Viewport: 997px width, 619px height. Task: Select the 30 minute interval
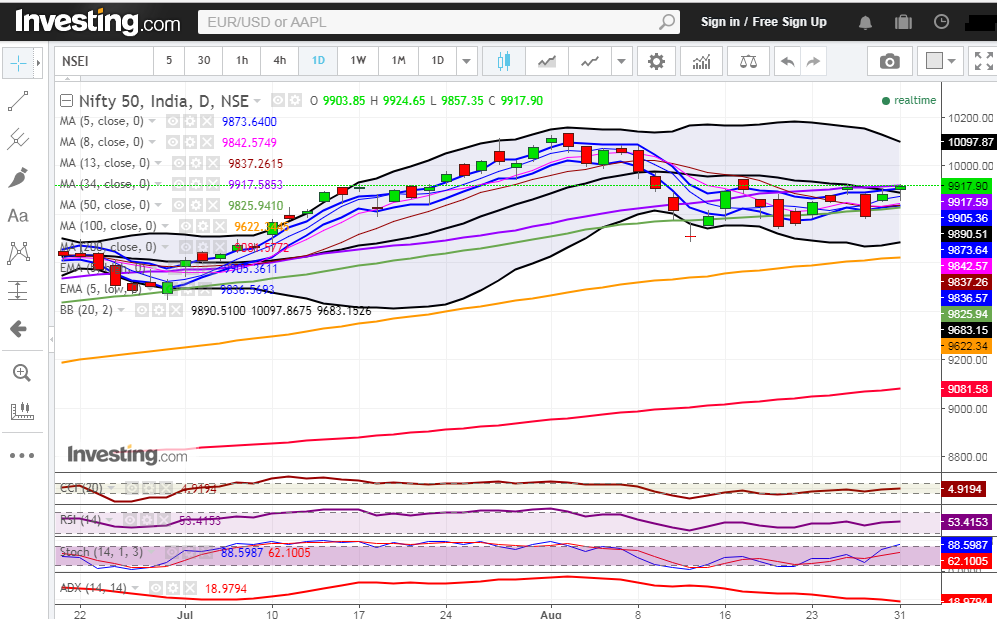click(203, 60)
